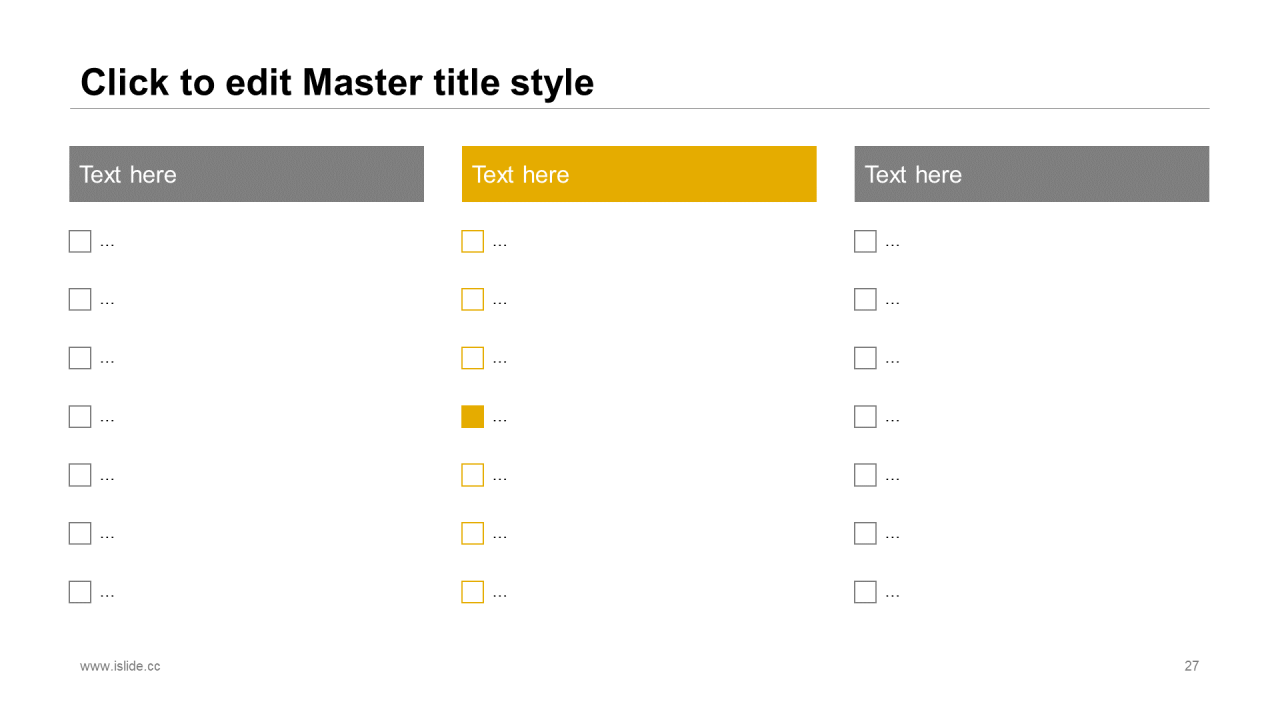This screenshot has width=1280, height=720.
Task: Check the second checkbox in right column
Action: tap(865, 299)
